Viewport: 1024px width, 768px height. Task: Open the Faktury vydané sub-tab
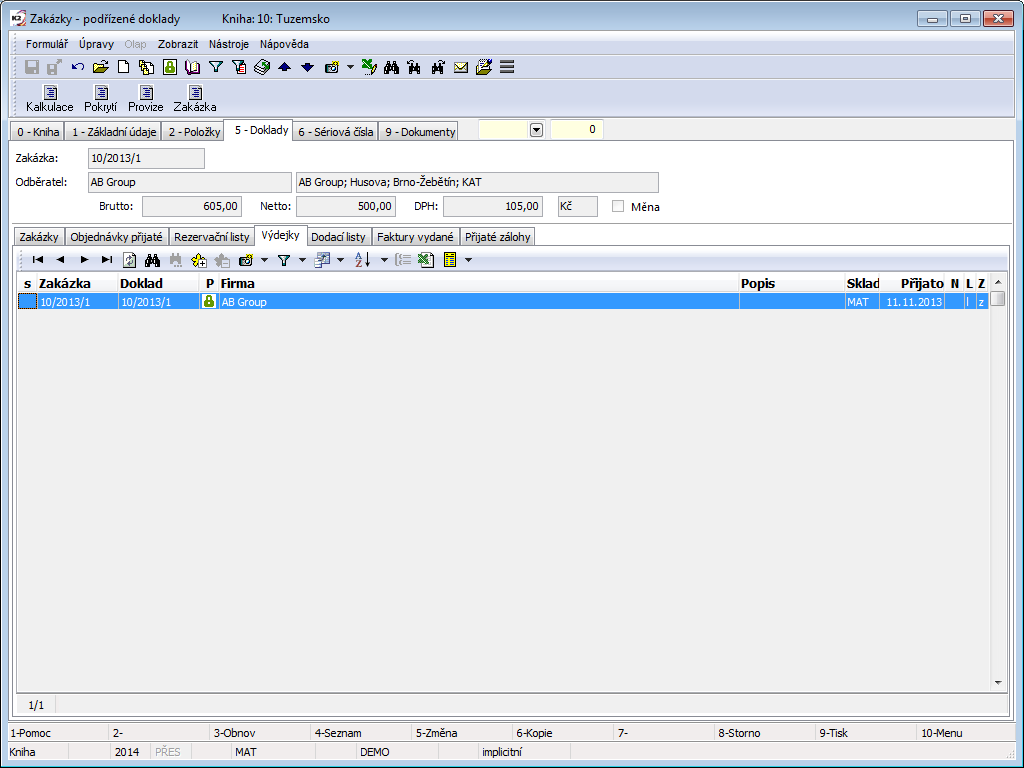415,237
